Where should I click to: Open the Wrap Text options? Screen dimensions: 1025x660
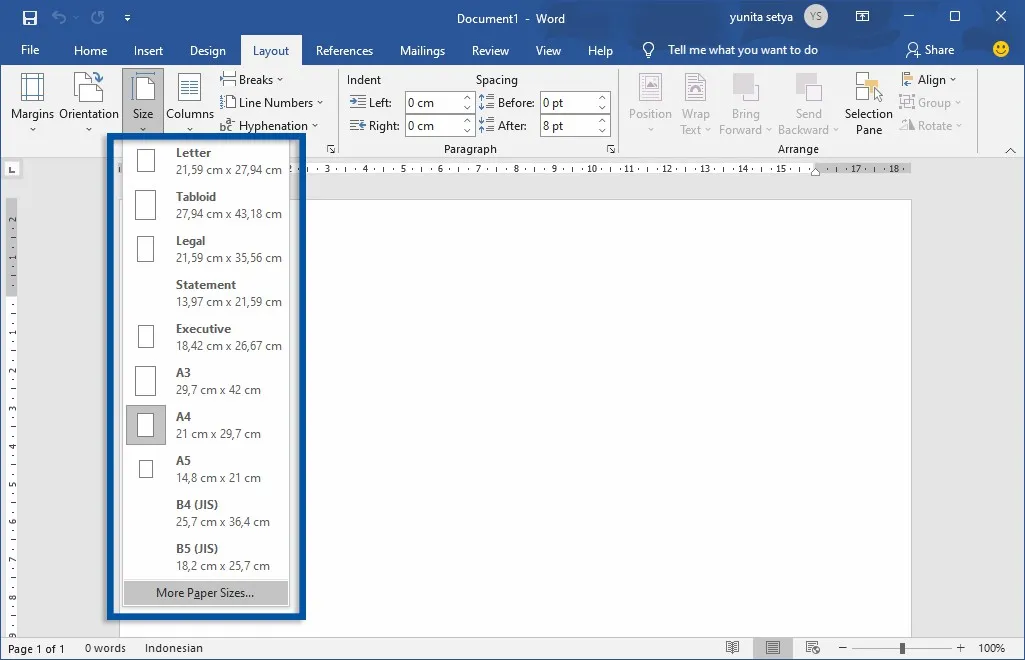coord(695,101)
